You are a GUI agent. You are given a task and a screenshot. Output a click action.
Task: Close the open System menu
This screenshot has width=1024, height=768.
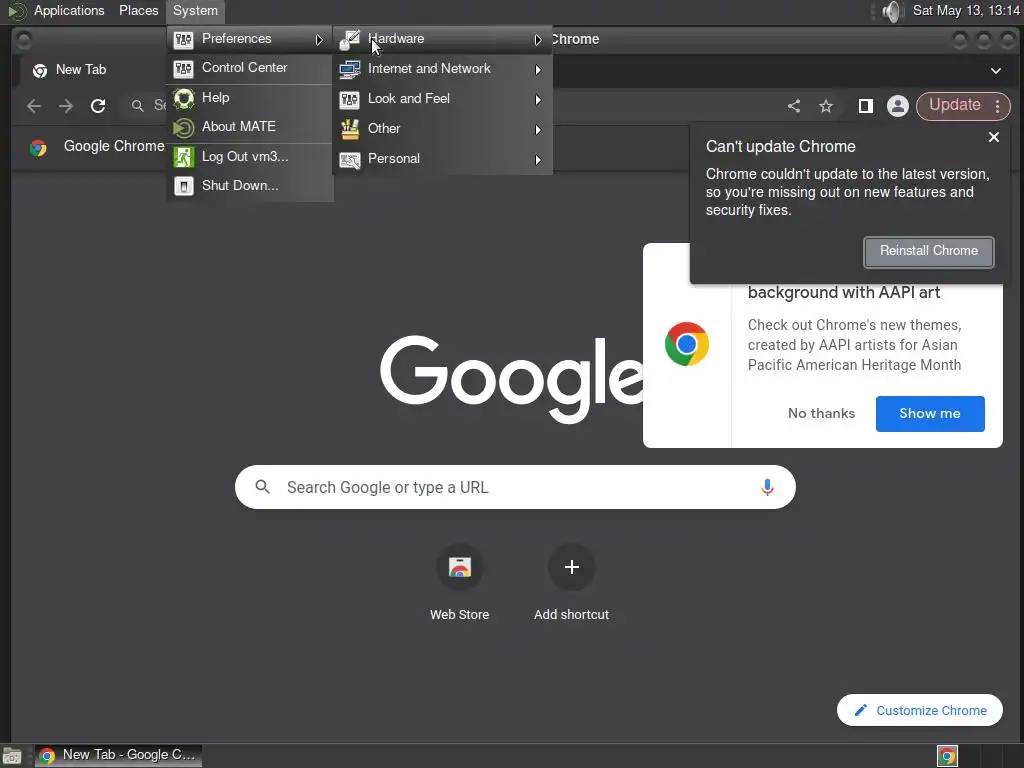[x=195, y=10]
